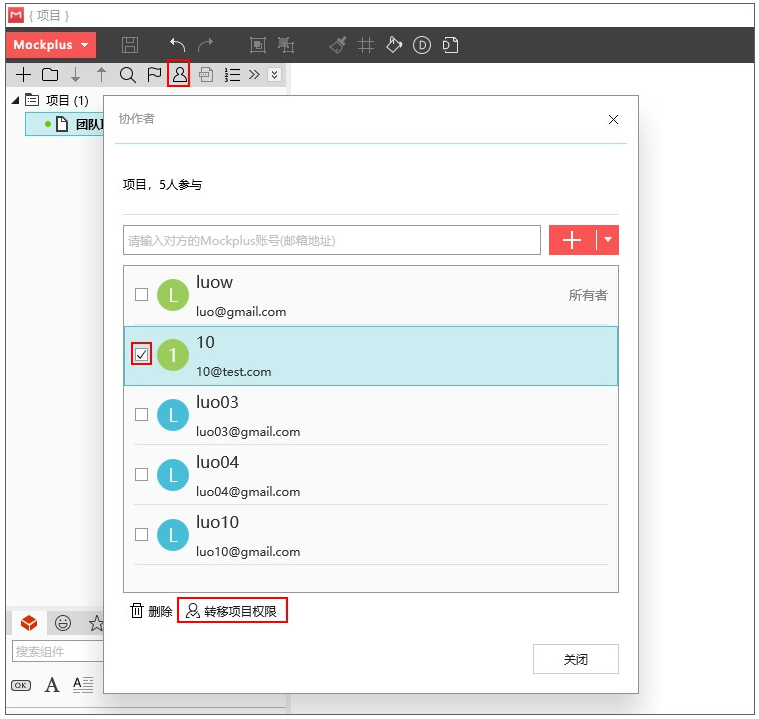The height and width of the screenshot is (719, 759).
Task: Tick the checkbox beside luo03
Action: click(142, 415)
